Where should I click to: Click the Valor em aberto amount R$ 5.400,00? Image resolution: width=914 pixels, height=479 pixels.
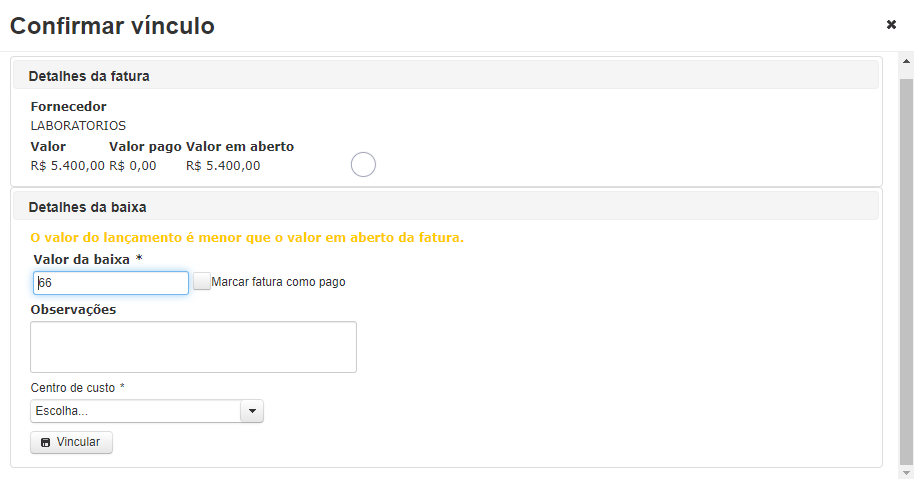point(223,165)
